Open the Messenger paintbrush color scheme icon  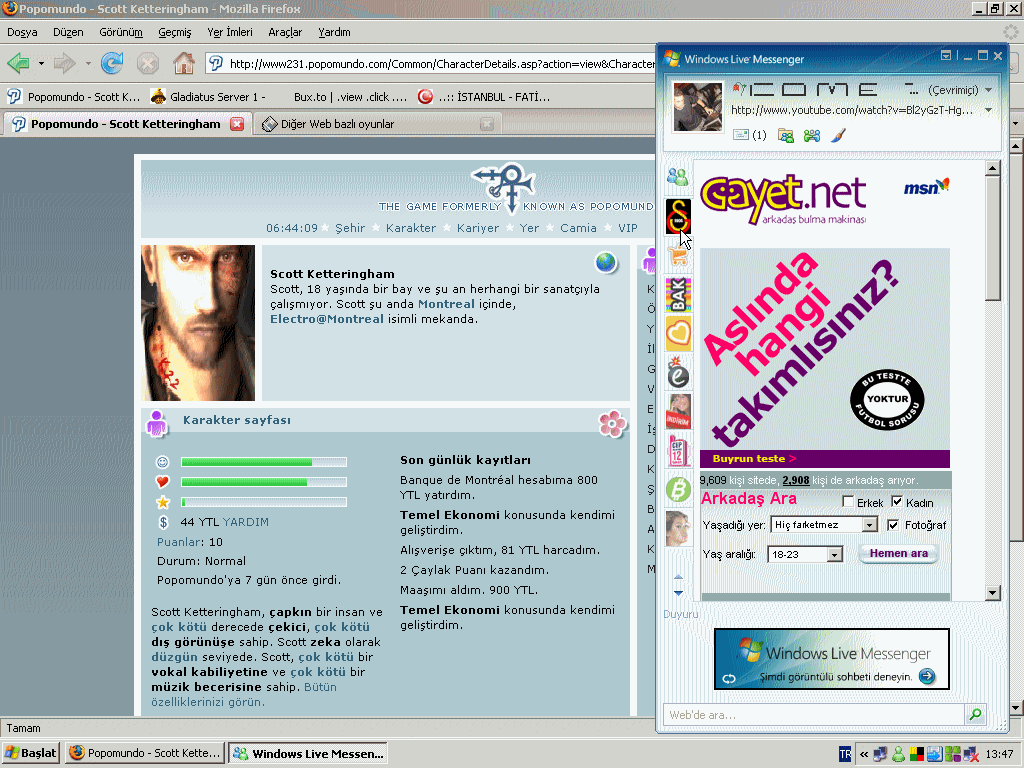839,135
